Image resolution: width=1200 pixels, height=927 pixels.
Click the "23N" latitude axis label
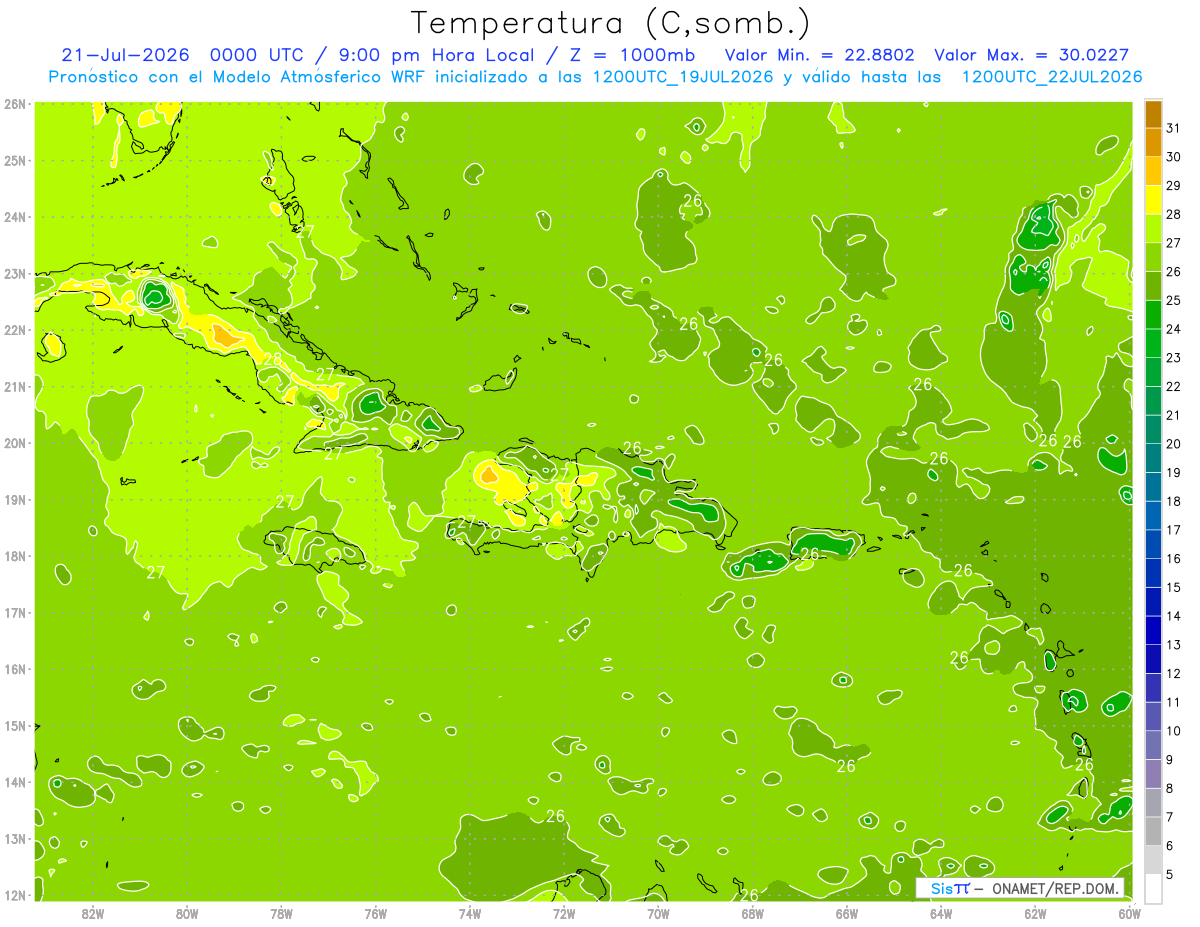pos(16,273)
